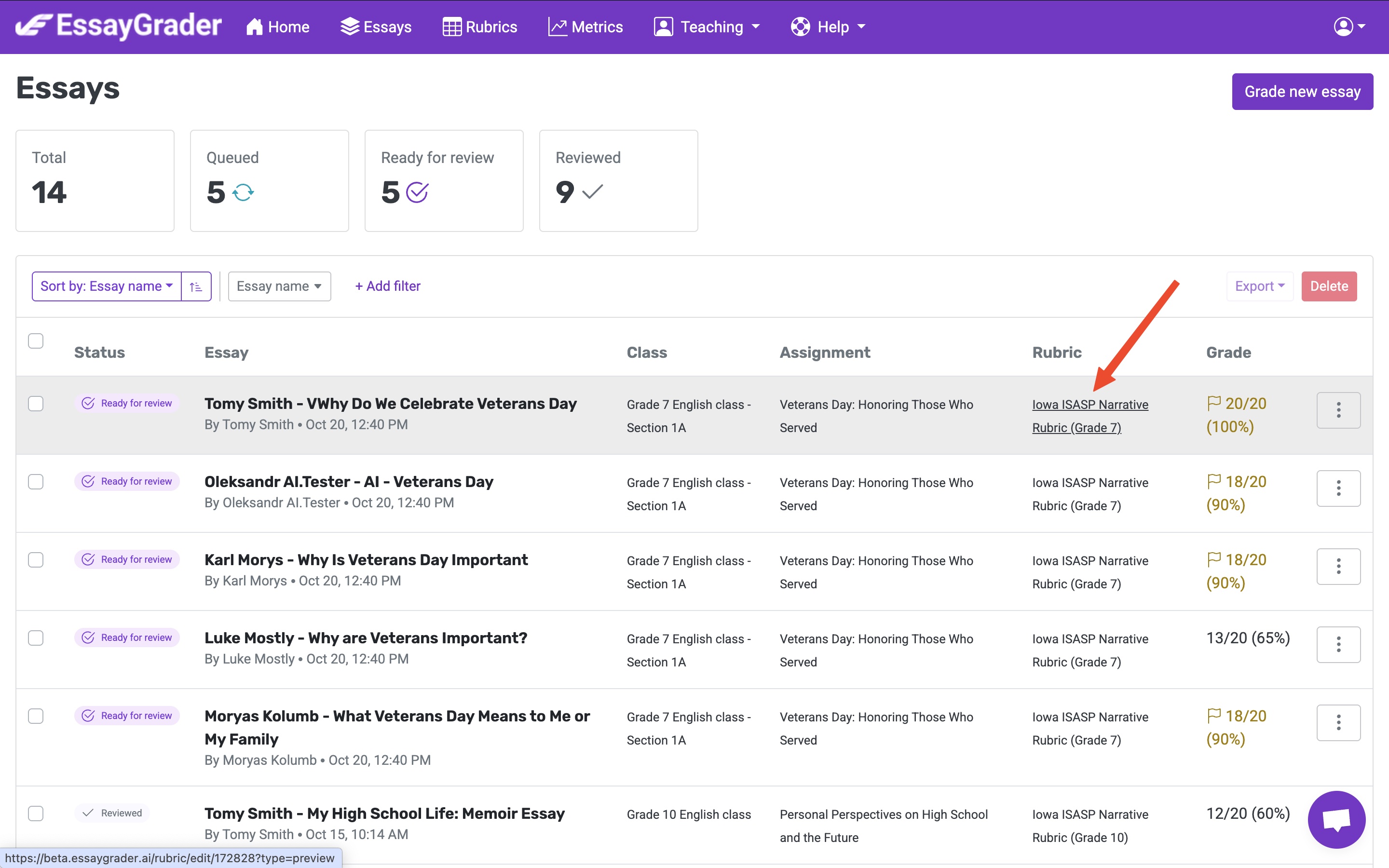Open three-dot menu for Karl Morys essay
1389x868 pixels.
coord(1338,566)
